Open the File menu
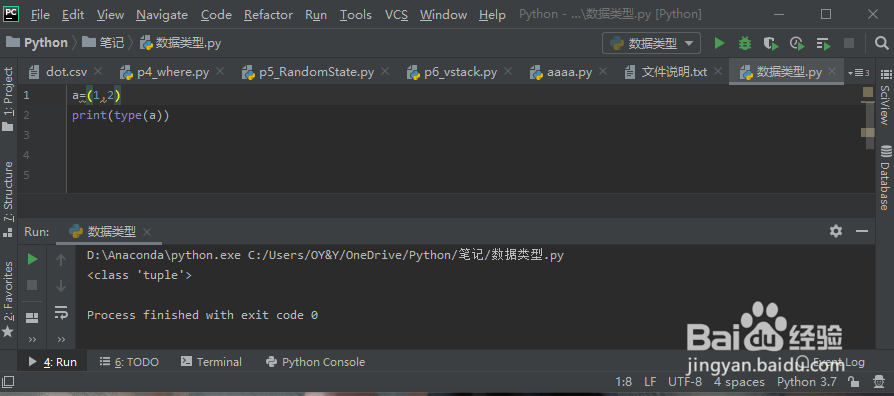The height and width of the screenshot is (396, 894). 40,15
